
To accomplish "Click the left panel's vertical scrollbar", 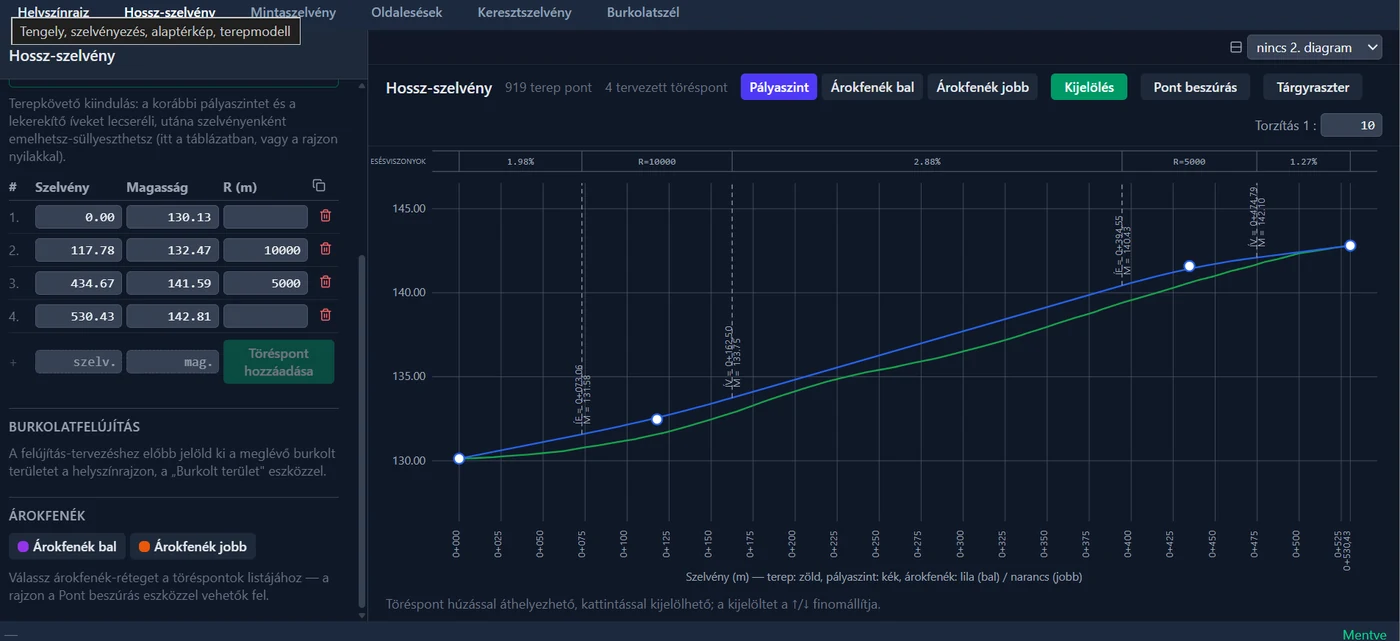I will tap(362, 430).
